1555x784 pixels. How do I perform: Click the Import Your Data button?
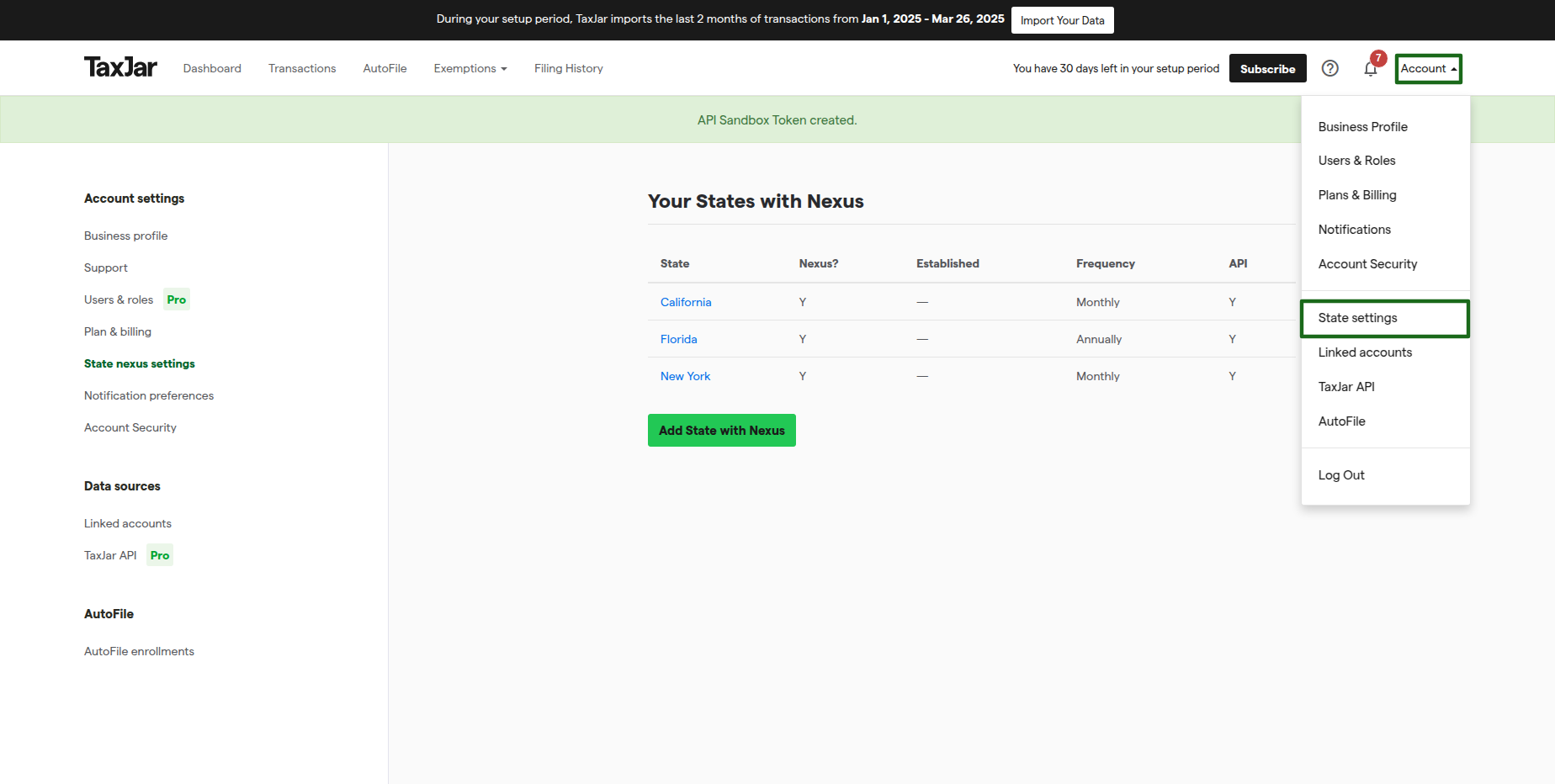tap(1062, 20)
